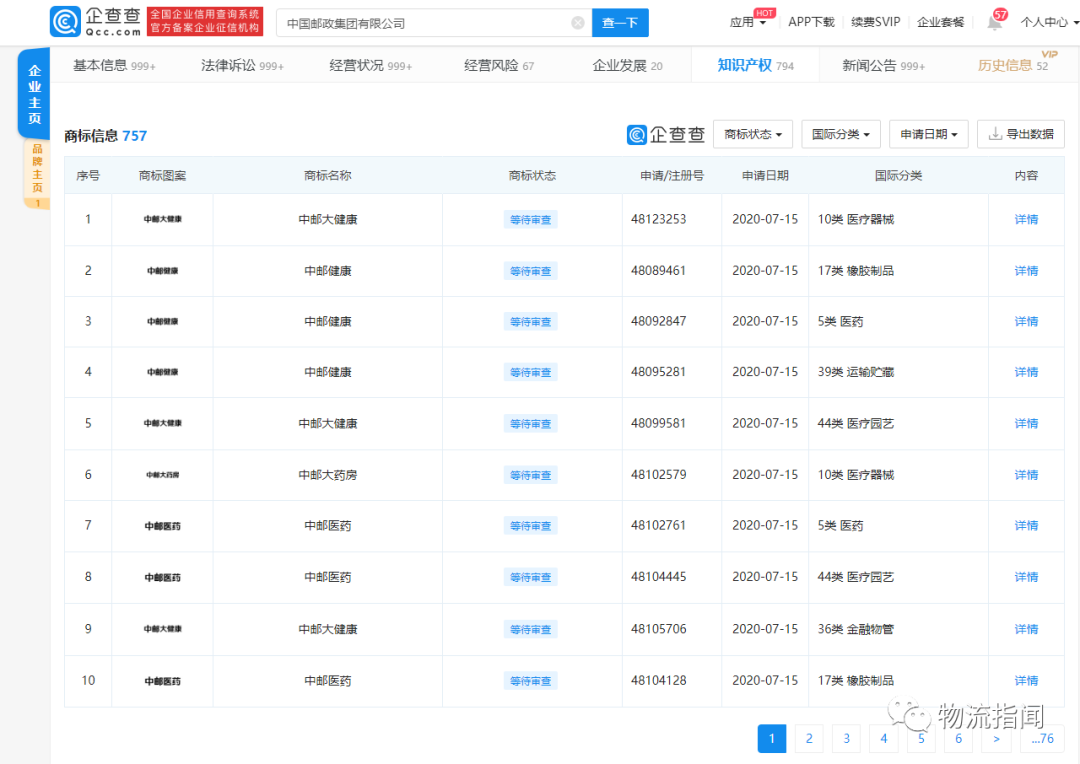Go to page 2

tap(809, 739)
